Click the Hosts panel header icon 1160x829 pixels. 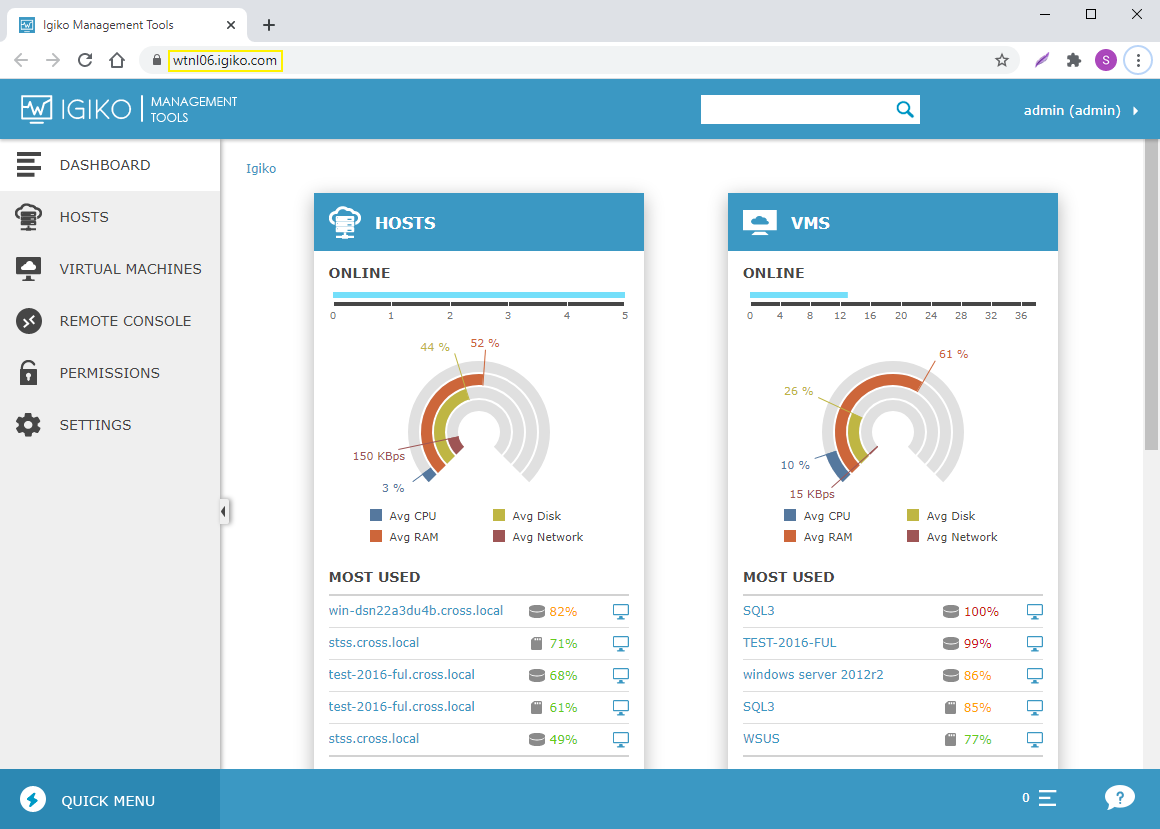[345, 223]
